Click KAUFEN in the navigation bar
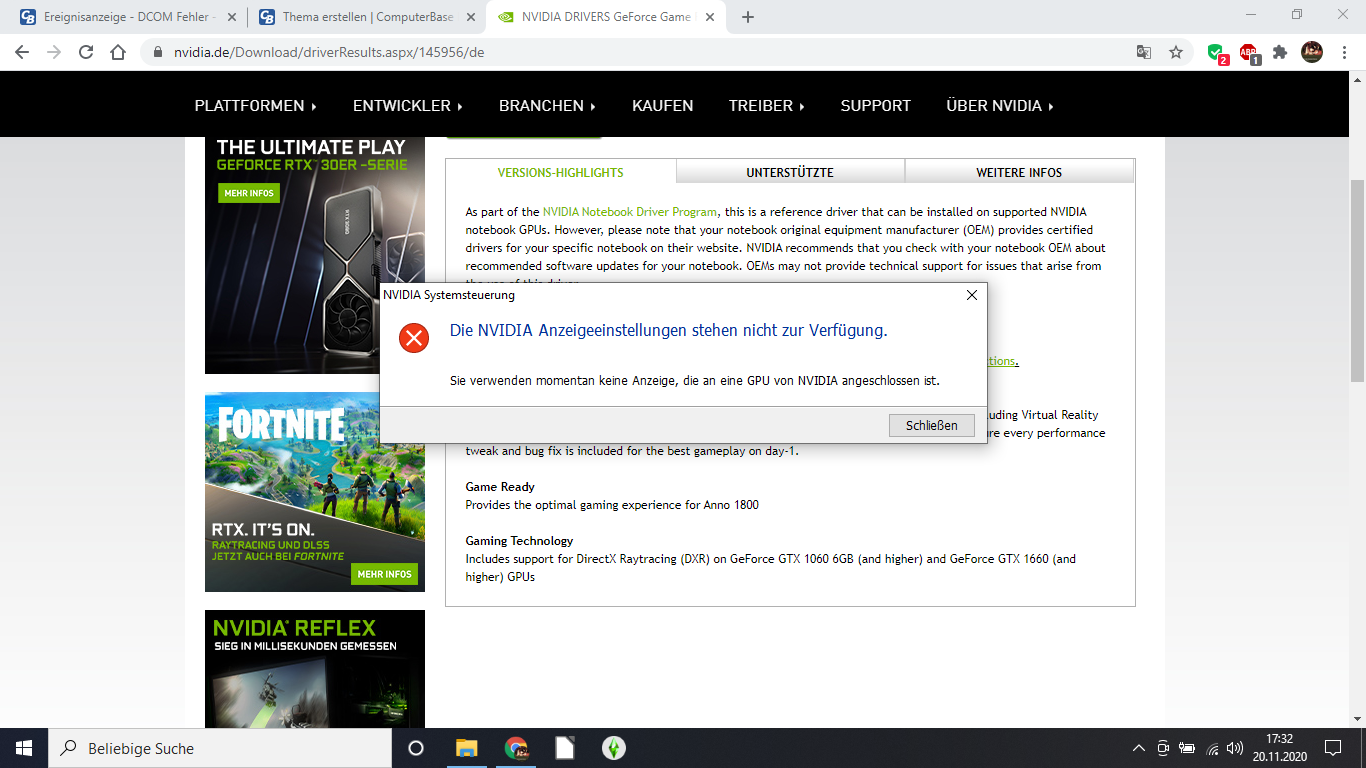 click(x=662, y=105)
